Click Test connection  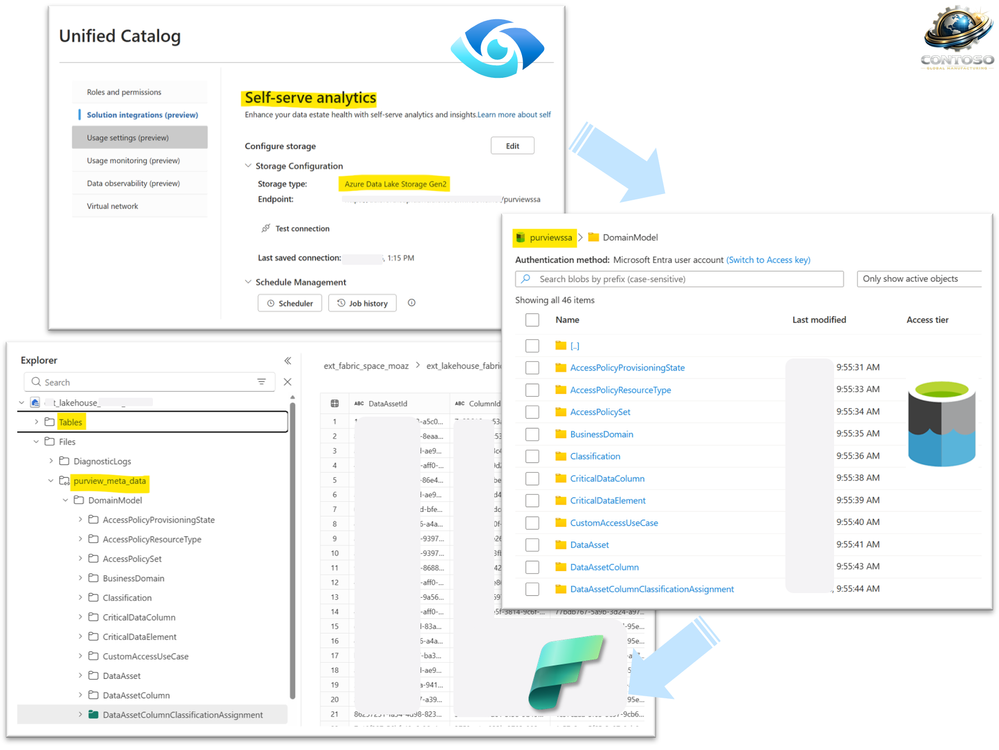click(302, 229)
